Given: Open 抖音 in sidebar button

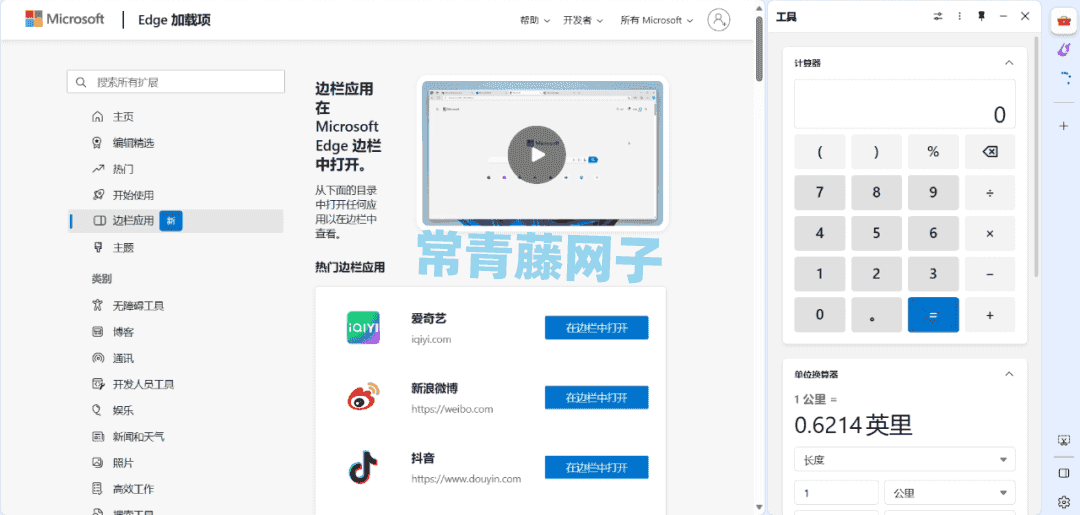Looking at the screenshot, I should 596,467.
